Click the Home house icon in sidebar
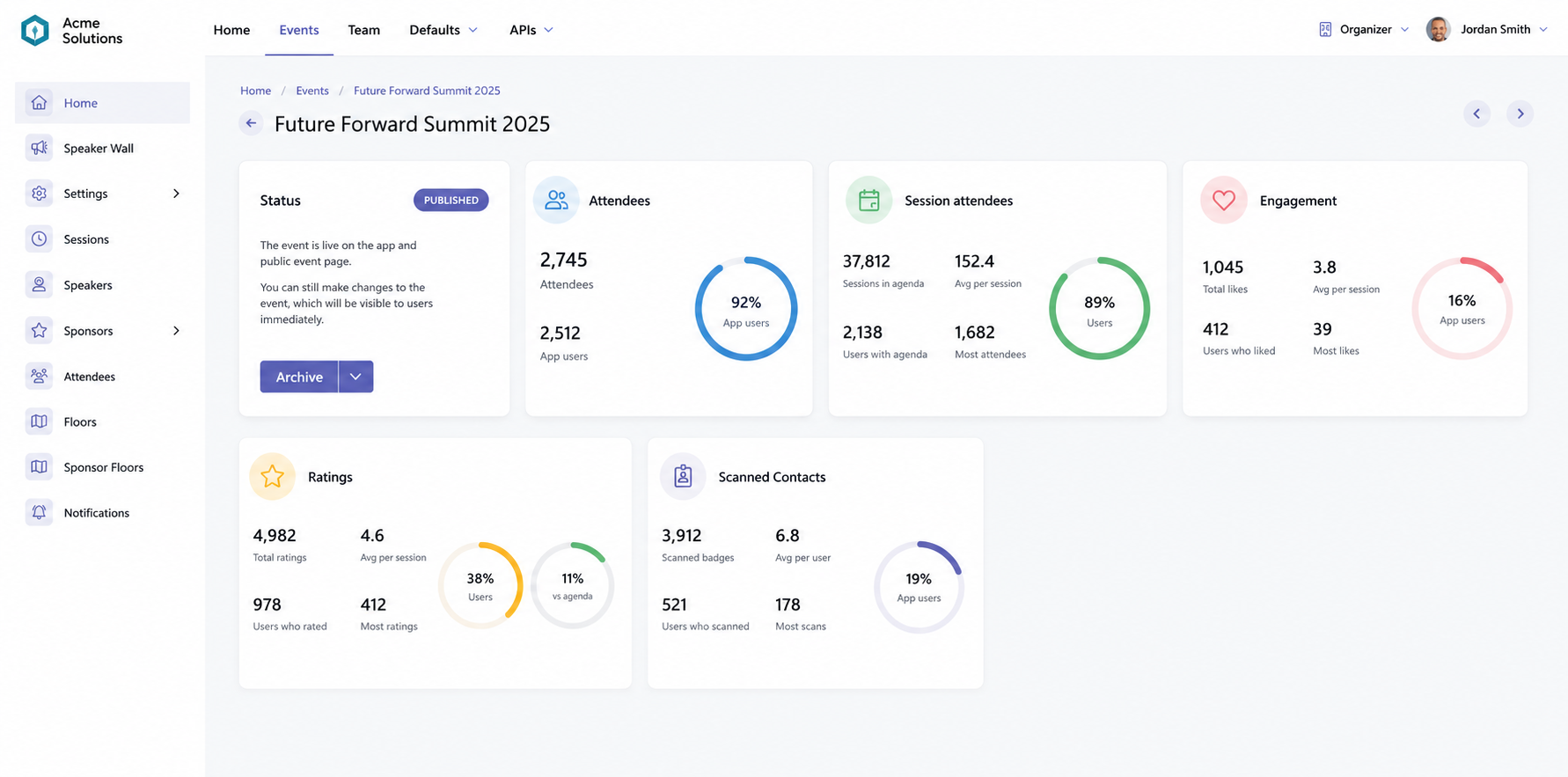 tap(39, 103)
